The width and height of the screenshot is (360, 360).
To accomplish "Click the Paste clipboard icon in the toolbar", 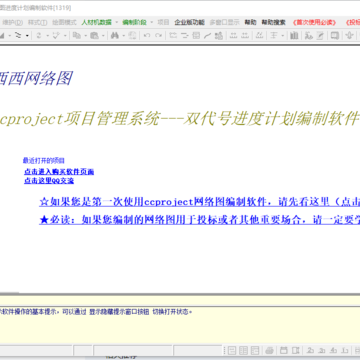I will pyautogui.click(x=95, y=35).
